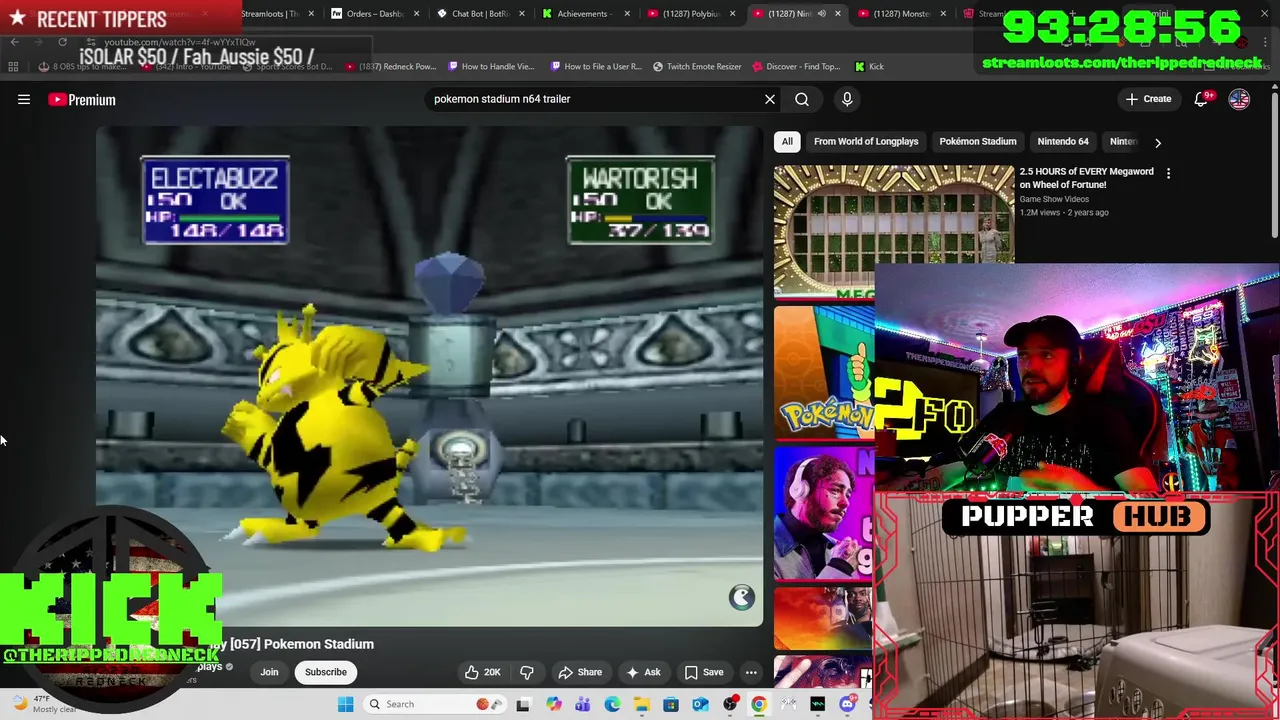Select the Pokémon Stadium chip
The height and width of the screenshot is (720, 1280).
pos(978,142)
